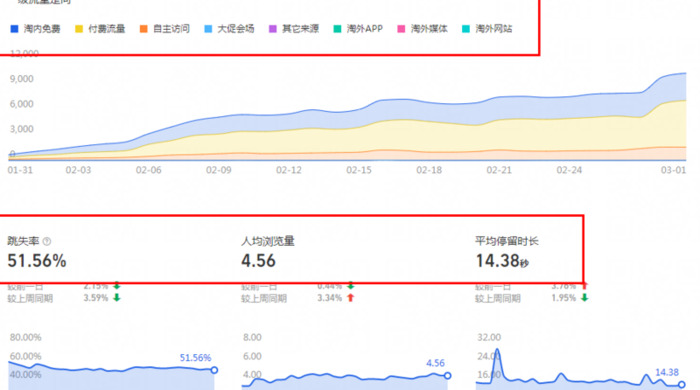The height and width of the screenshot is (390, 700).
Task: Toggle the 淘外APP legend series
Action: coord(358,29)
